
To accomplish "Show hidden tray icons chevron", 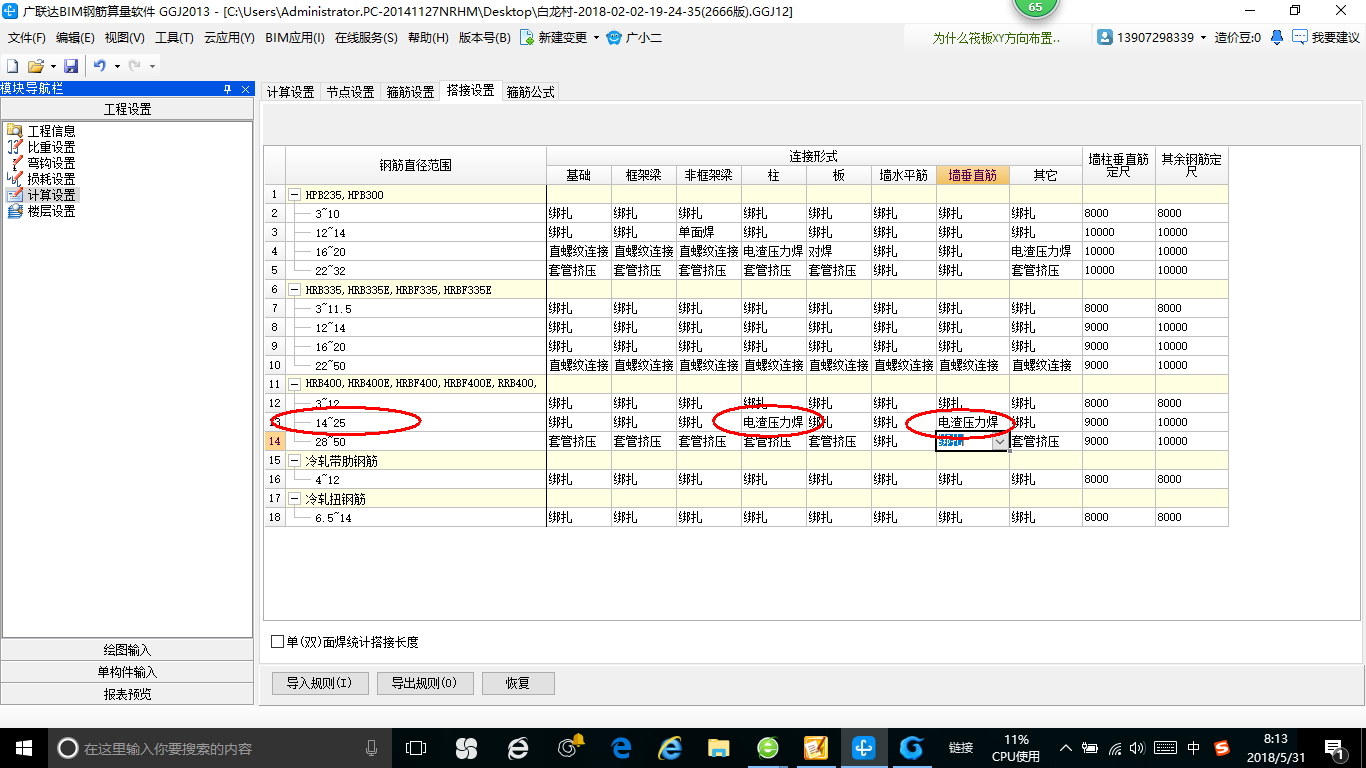I will click(1067, 748).
